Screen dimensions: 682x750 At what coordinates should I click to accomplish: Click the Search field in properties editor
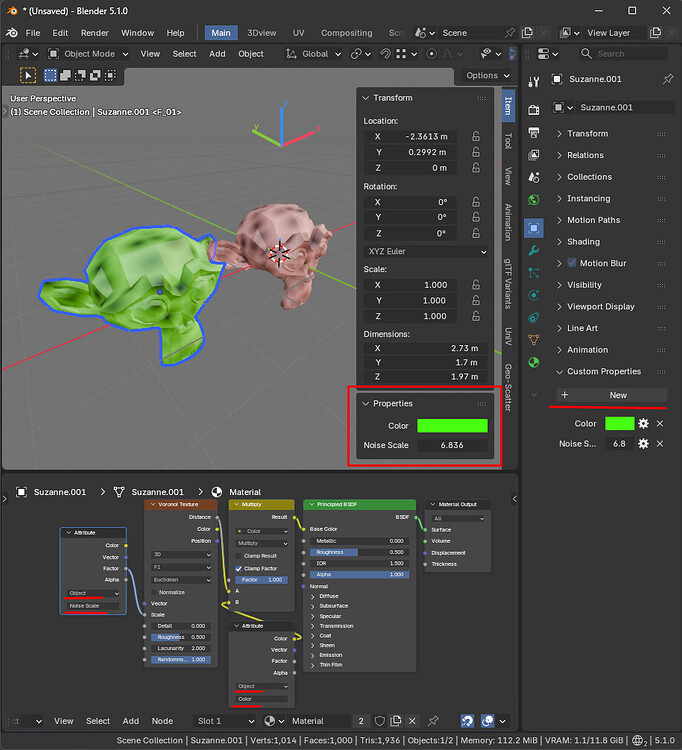tap(623, 54)
